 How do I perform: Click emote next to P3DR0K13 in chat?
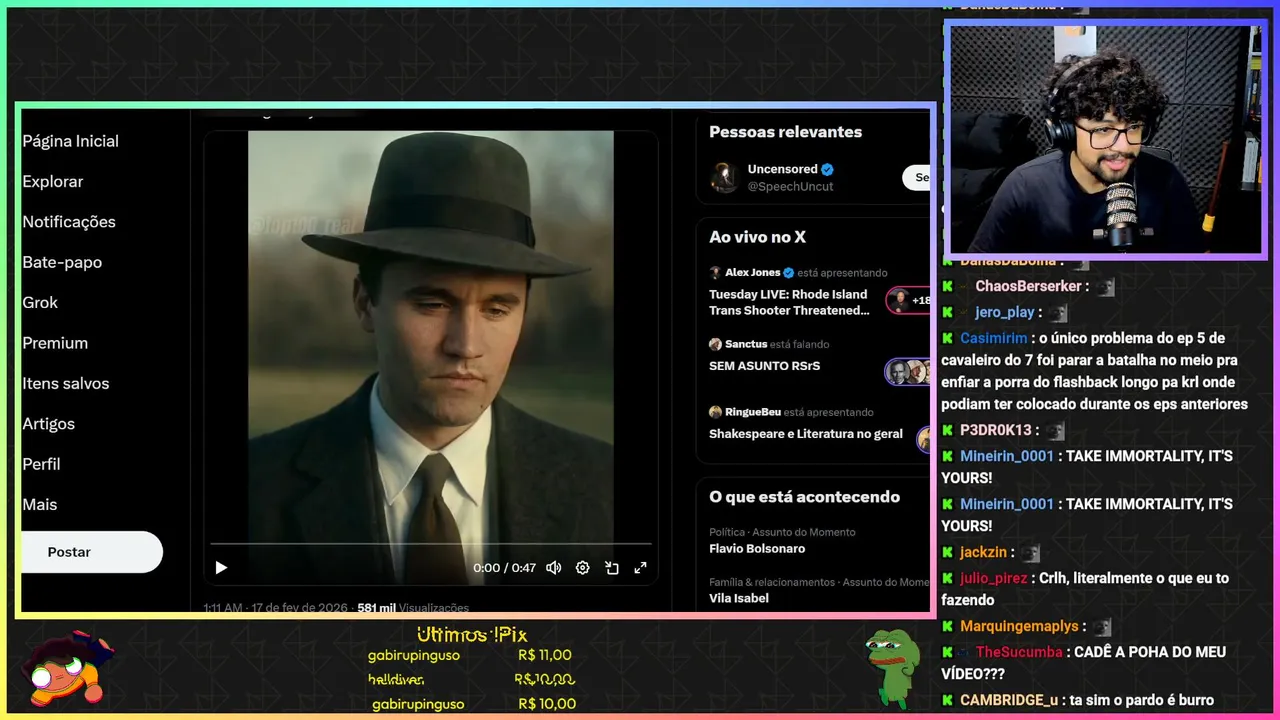click(x=1055, y=431)
